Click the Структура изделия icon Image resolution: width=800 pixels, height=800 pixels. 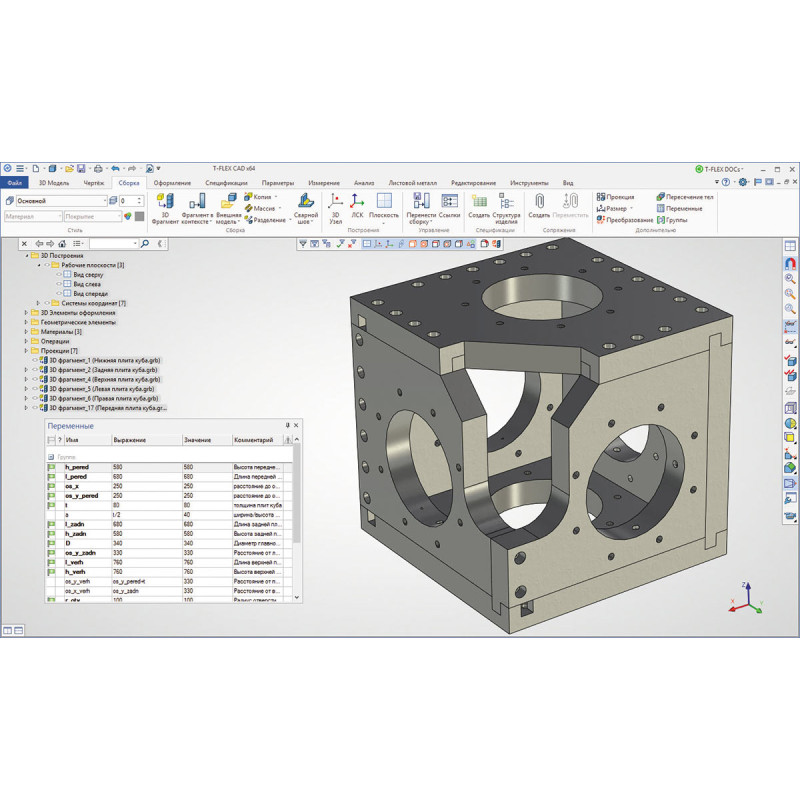click(x=507, y=202)
